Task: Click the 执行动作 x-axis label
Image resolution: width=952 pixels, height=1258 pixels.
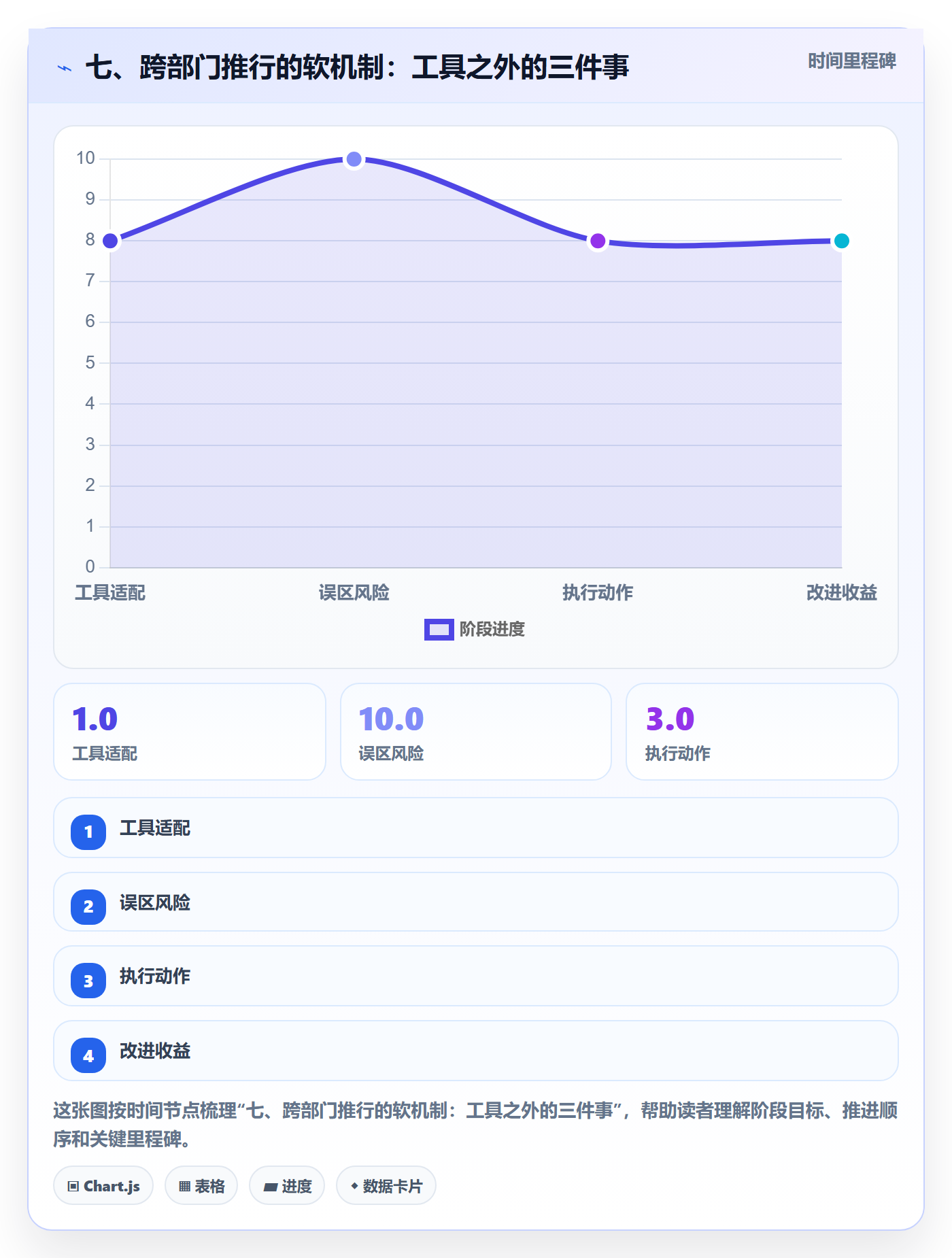Action: [598, 593]
